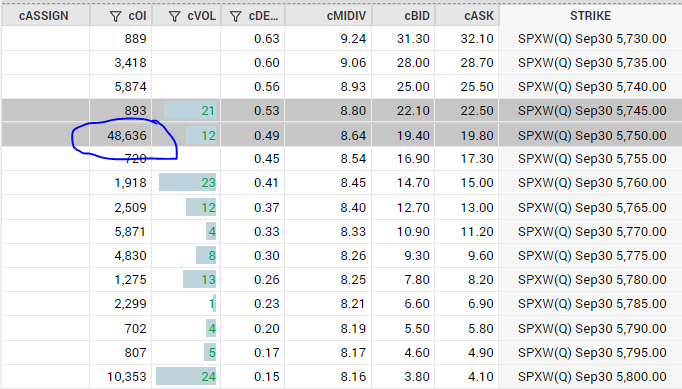Select strike SPXW(Q) Sep30 5,785.00
The image size is (682, 389).
[x=592, y=304]
